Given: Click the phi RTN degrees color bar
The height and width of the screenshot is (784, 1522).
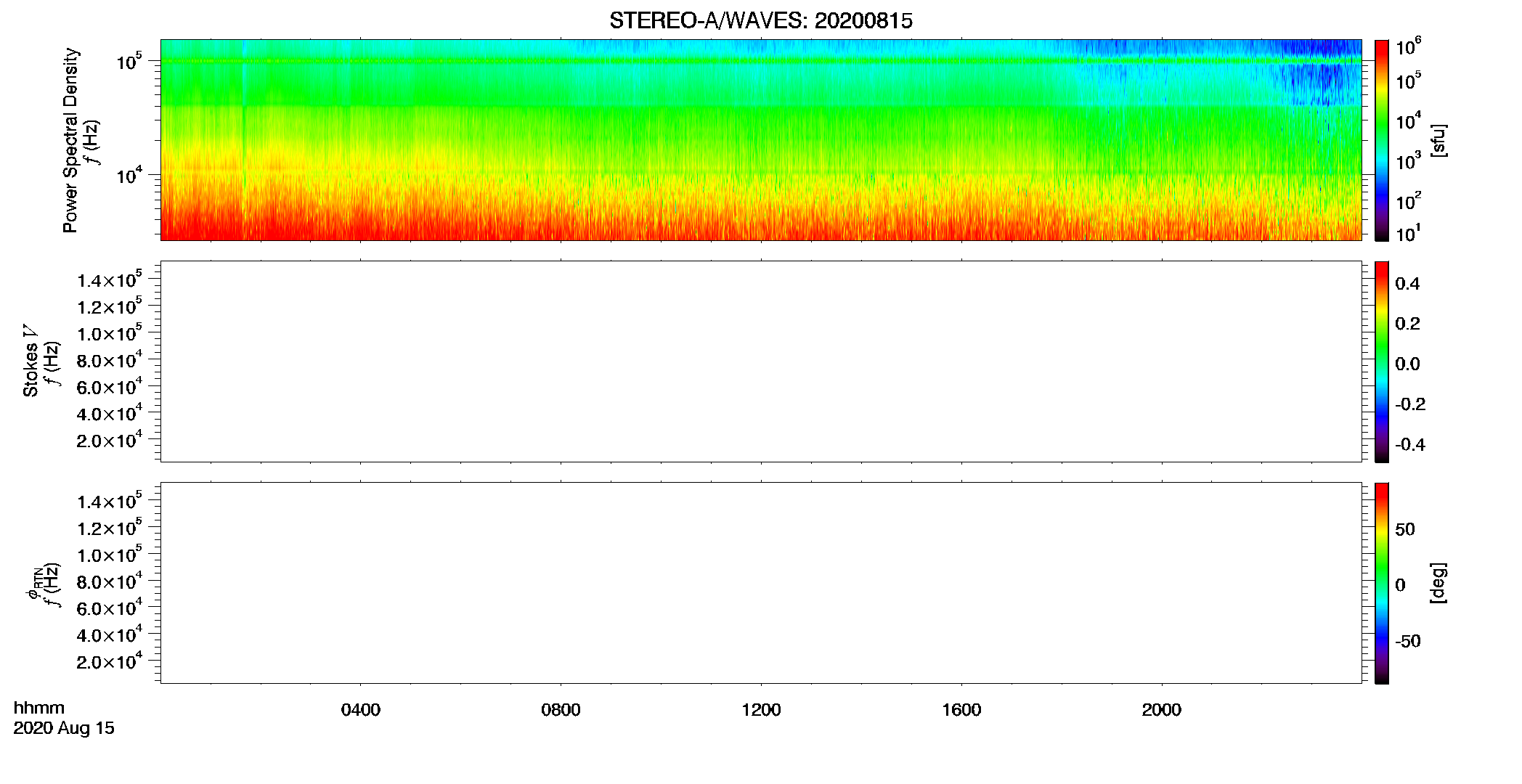Looking at the screenshot, I should click(1381, 583).
